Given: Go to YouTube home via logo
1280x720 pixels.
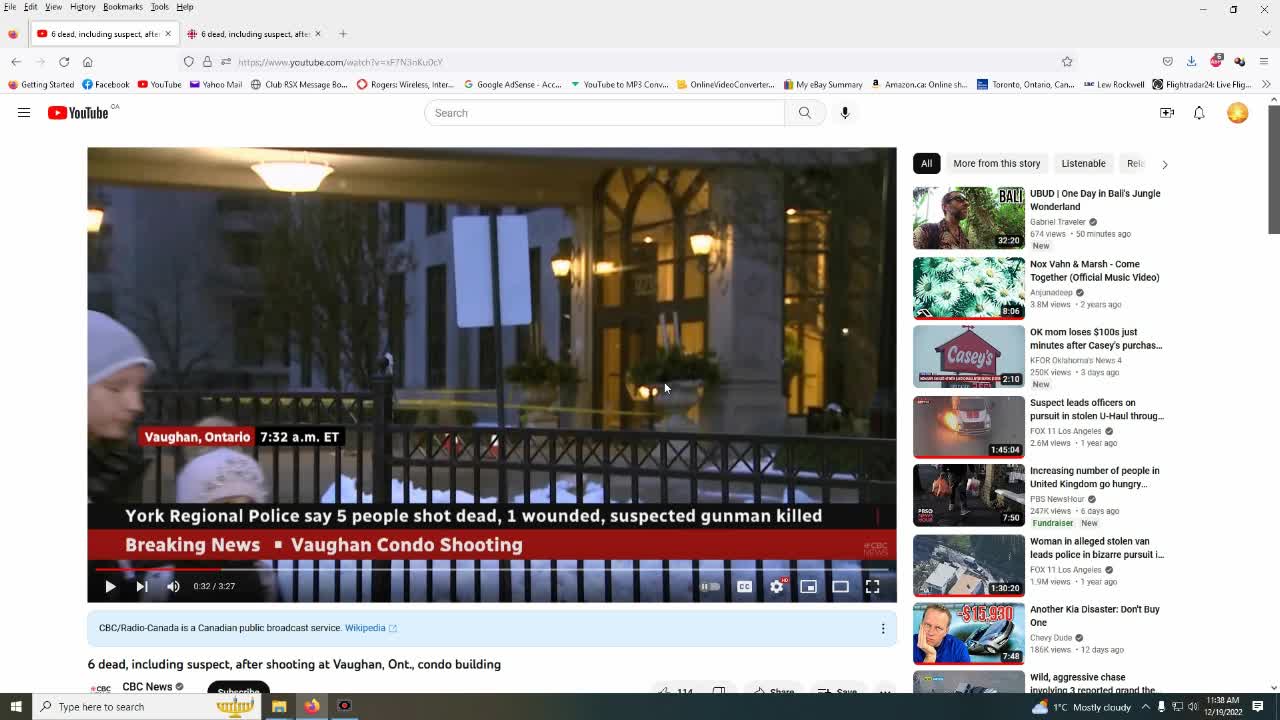Looking at the screenshot, I should [x=78, y=113].
